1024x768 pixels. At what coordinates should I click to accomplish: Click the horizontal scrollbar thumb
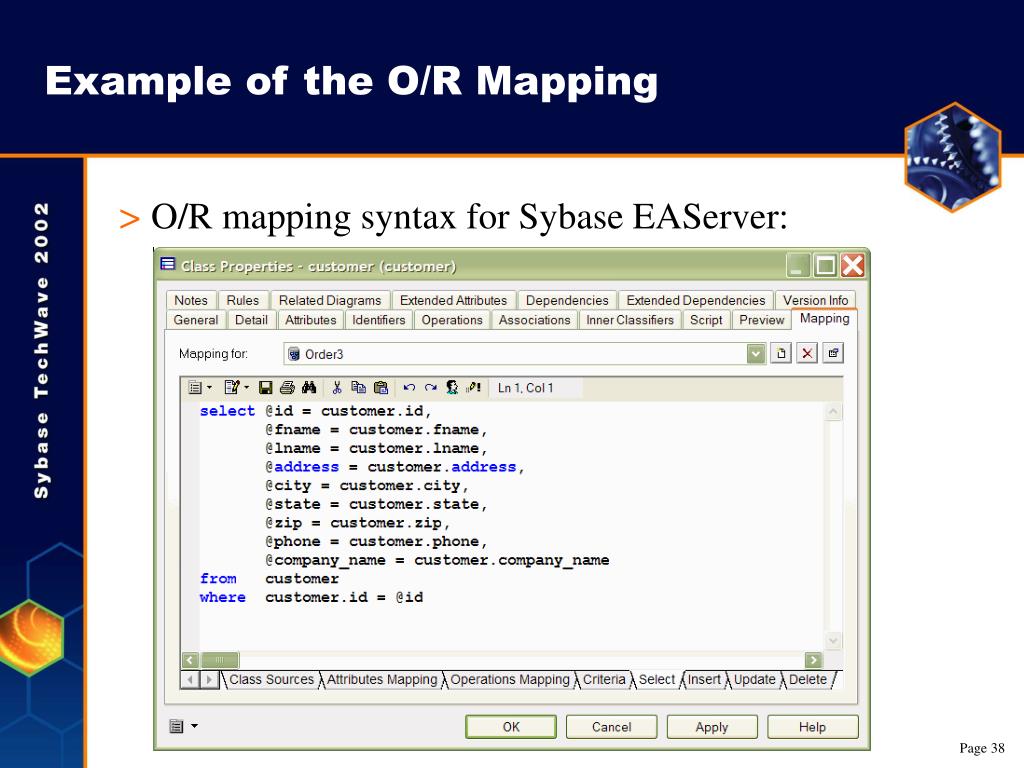click(219, 660)
